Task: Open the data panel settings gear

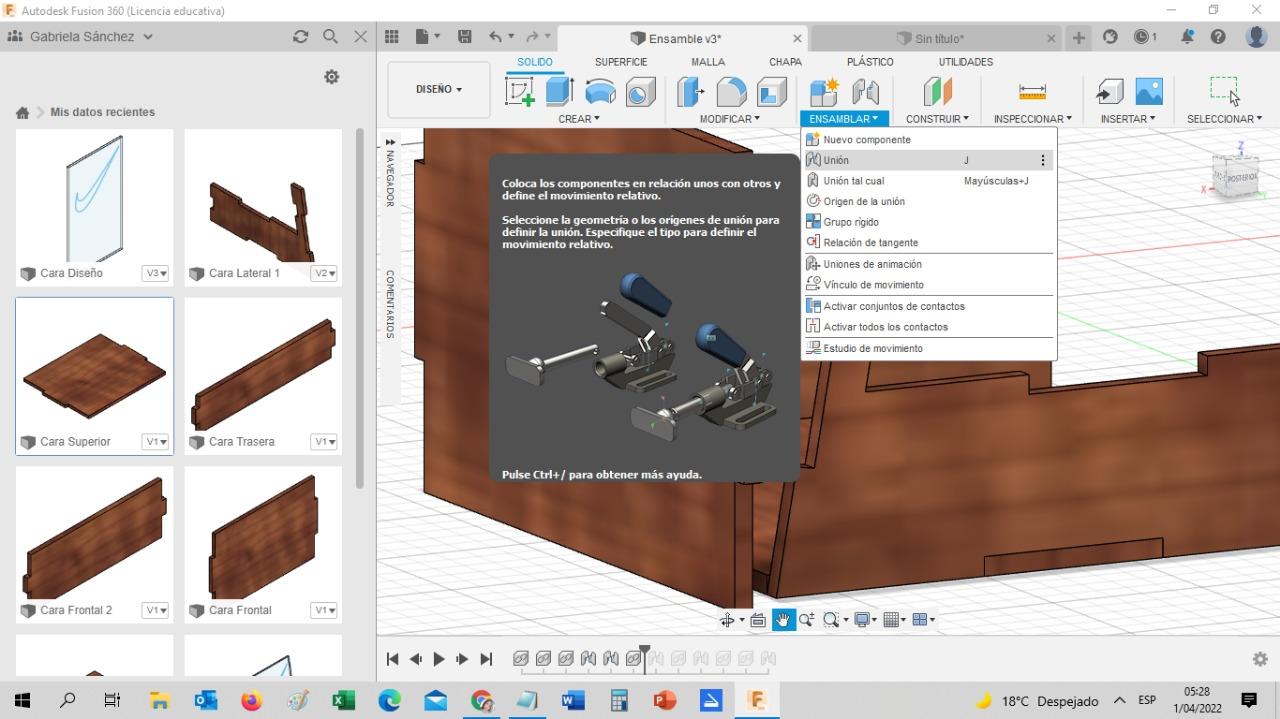Action: click(x=332, y=77)
